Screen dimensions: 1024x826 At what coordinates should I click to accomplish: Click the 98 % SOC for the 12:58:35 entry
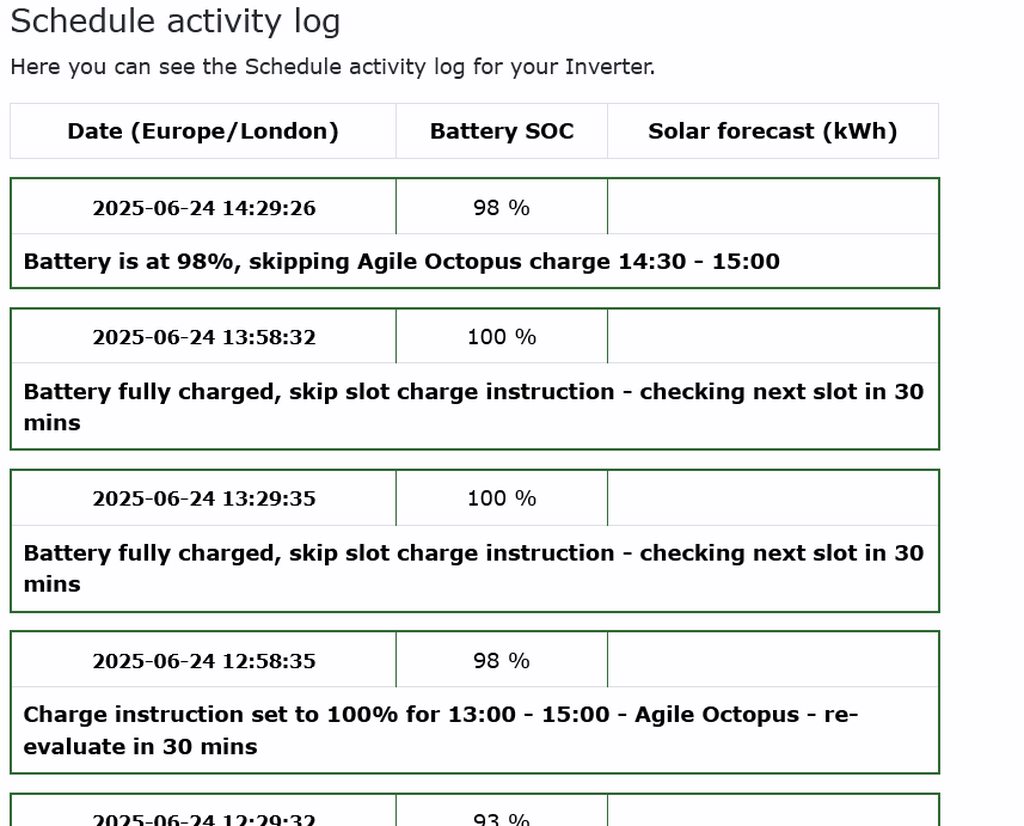click(x=501, y=661)
